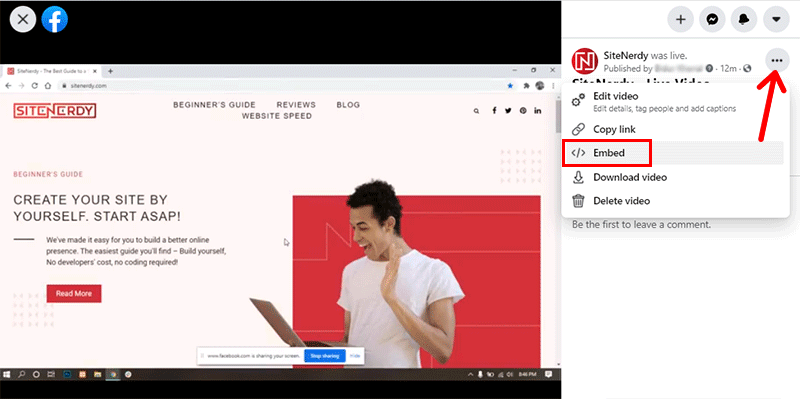Expand the account dropdown arrow
800x399 pixels.
pos(777,20)
